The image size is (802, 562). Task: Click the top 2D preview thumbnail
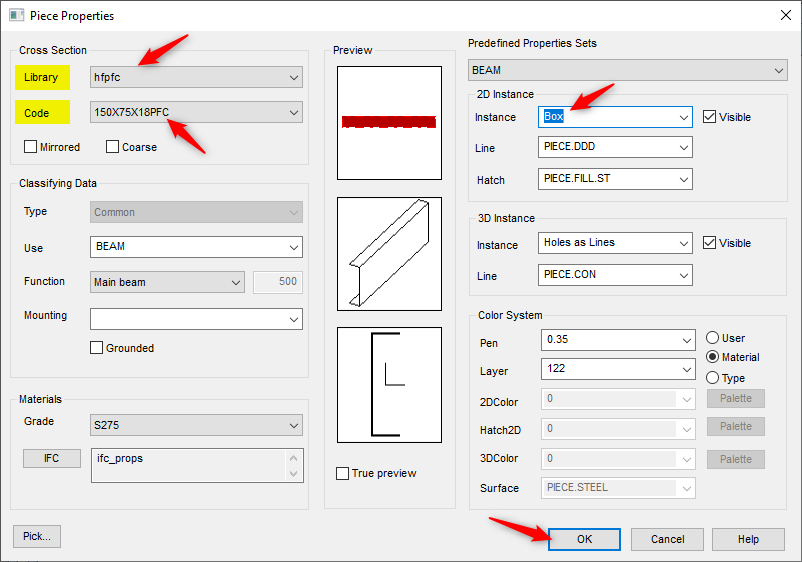(389, 123)
